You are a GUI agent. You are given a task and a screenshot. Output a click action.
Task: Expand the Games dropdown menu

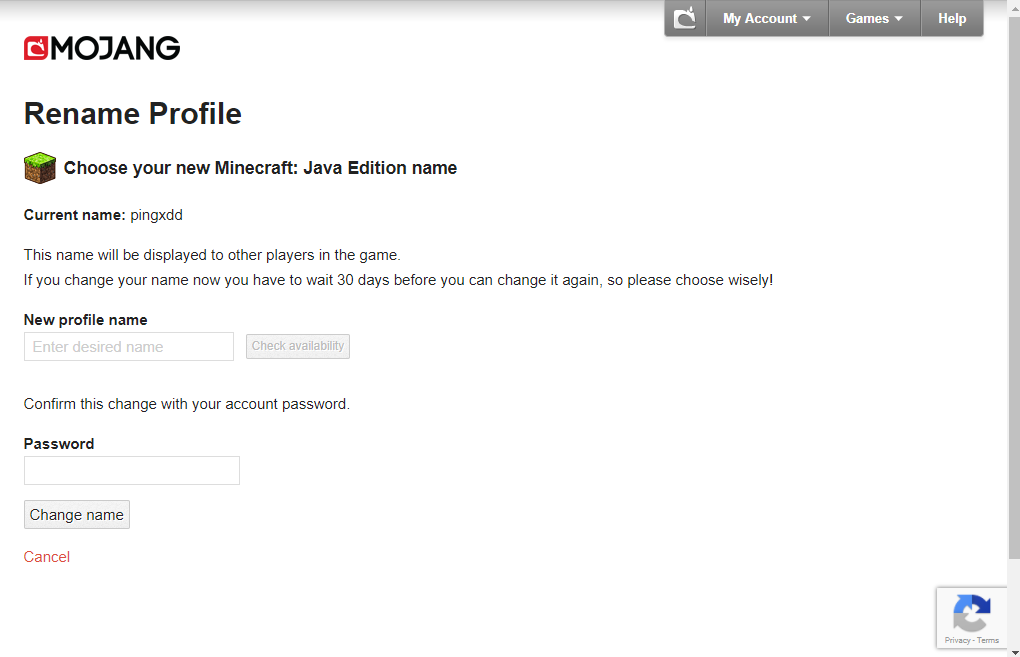pyautogui.click(x=874, y=18)
